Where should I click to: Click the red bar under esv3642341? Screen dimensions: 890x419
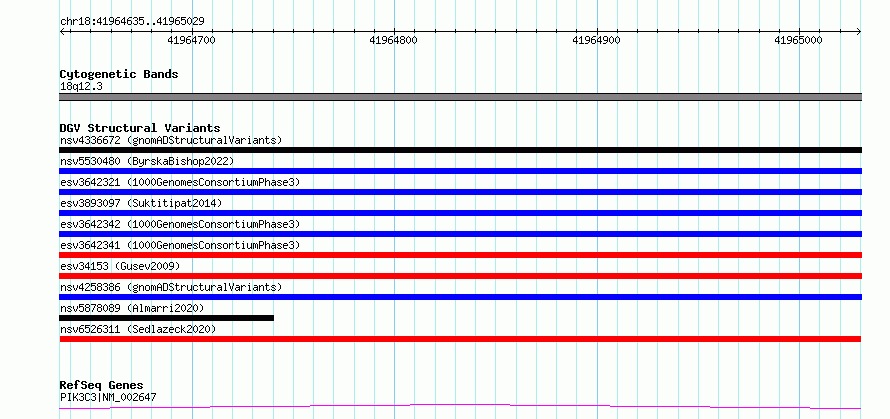[460, 255]
